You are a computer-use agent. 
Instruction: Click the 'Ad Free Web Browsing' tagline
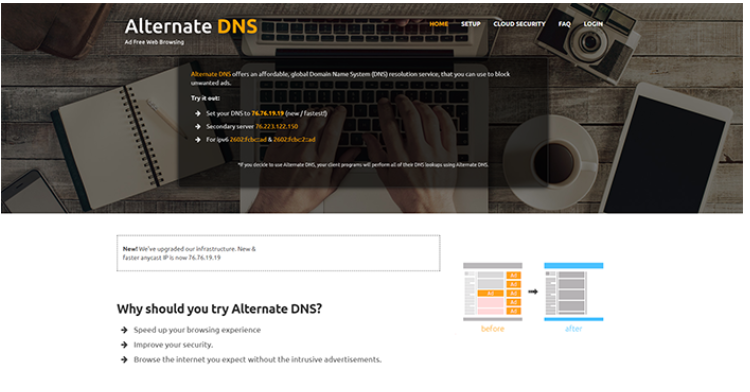tap(154, 42)
